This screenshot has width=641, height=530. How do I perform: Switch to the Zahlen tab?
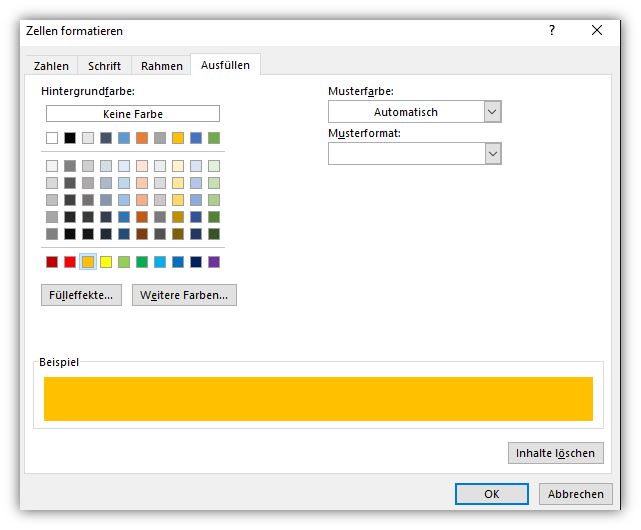click(x=51, y=66)
